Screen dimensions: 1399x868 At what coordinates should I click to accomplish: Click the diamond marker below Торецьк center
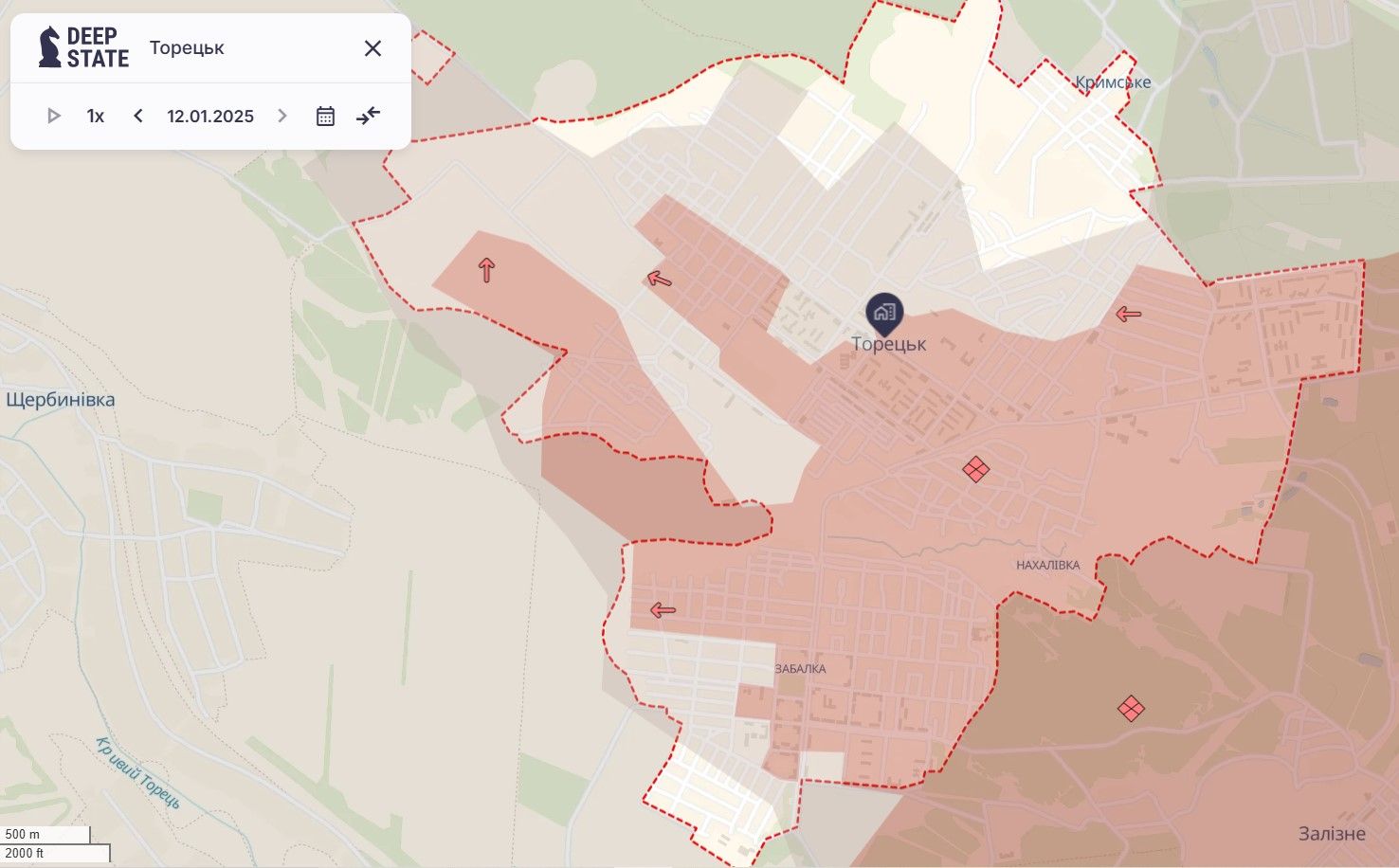point(975,469)
